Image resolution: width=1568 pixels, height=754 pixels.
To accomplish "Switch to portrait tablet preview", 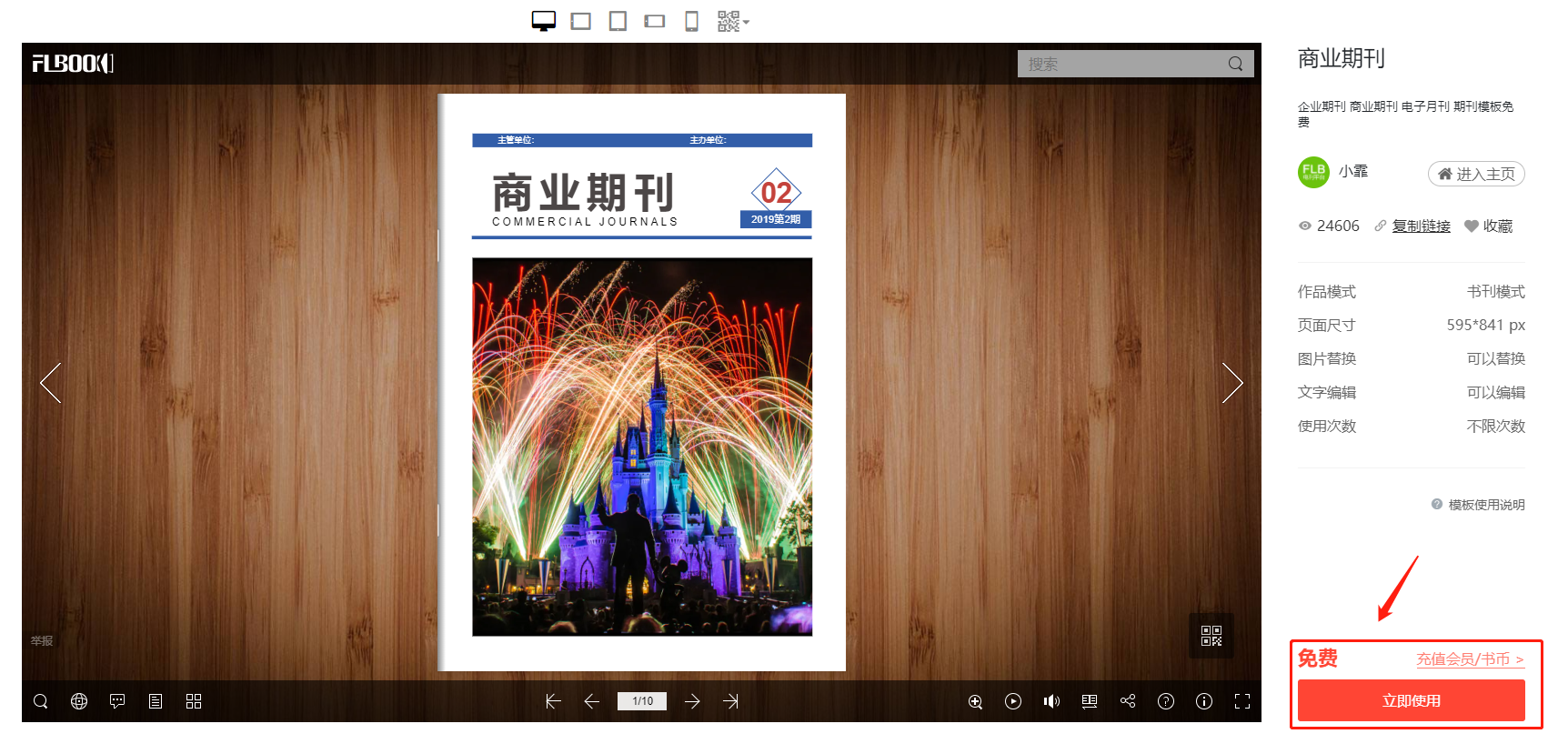I will pos(618,21).
